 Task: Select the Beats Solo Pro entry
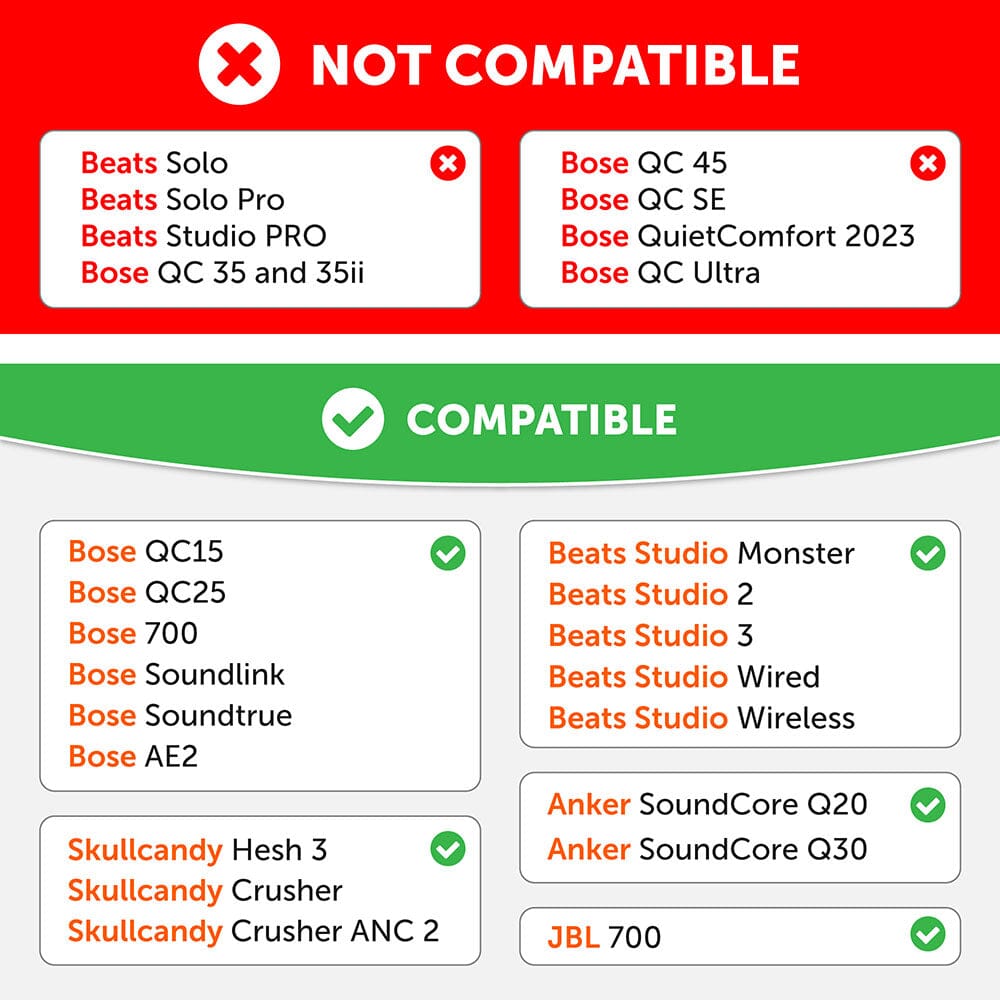182,200
